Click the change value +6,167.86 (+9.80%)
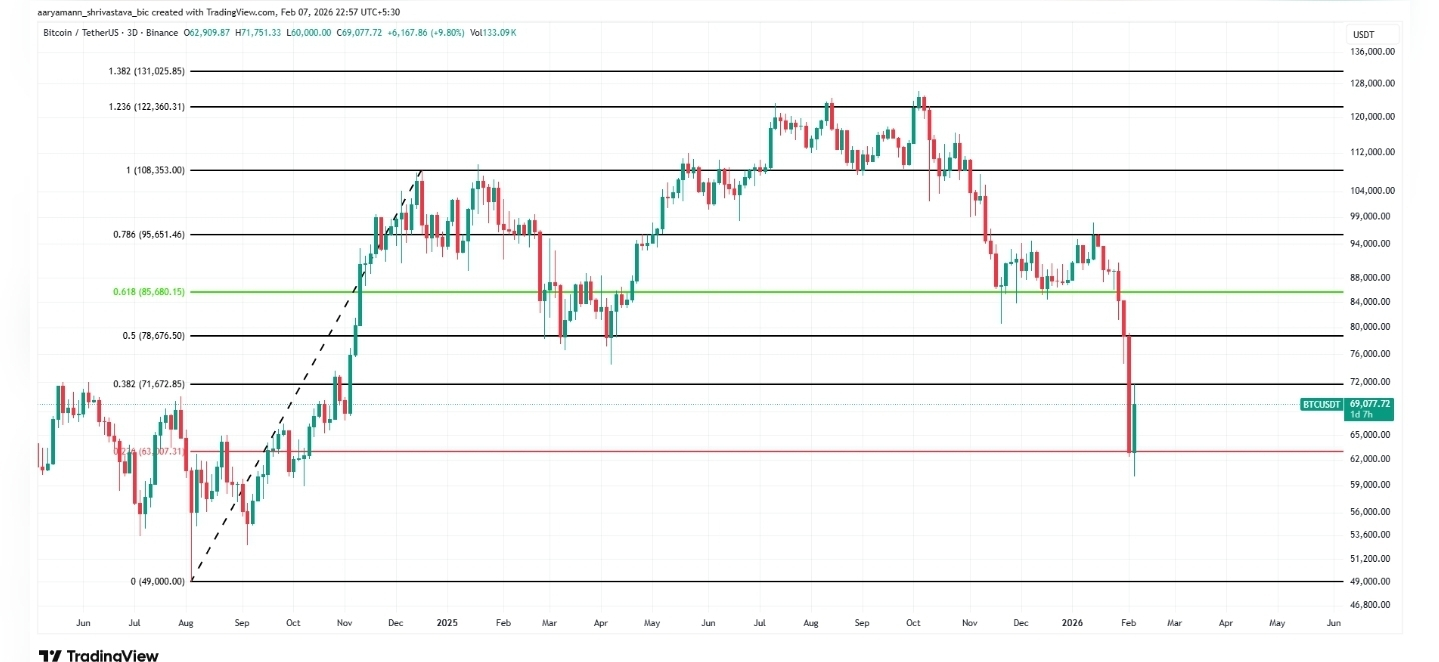Screen dimensions: 1439x662 pos(425,33)
